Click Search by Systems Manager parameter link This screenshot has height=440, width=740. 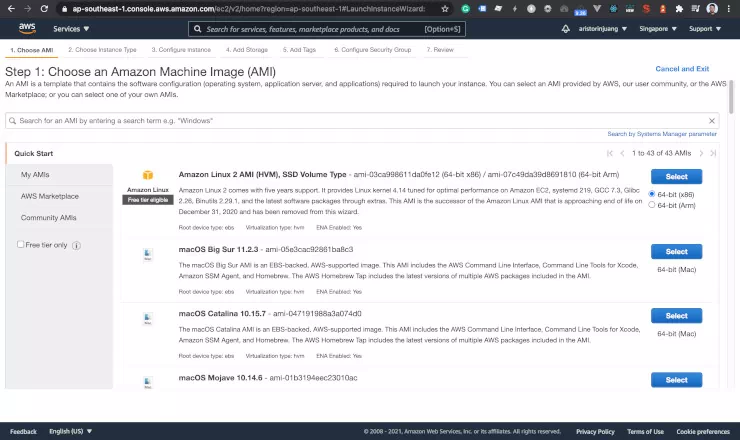(x=662, y=134)
